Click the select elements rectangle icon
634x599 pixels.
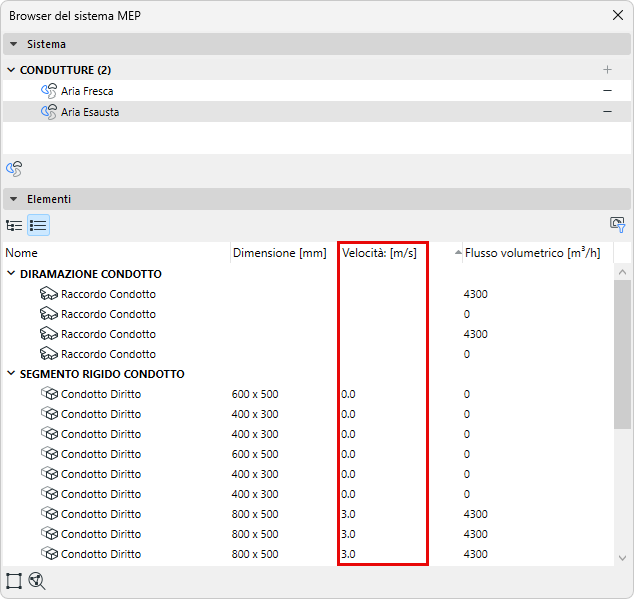click(14, 581)
